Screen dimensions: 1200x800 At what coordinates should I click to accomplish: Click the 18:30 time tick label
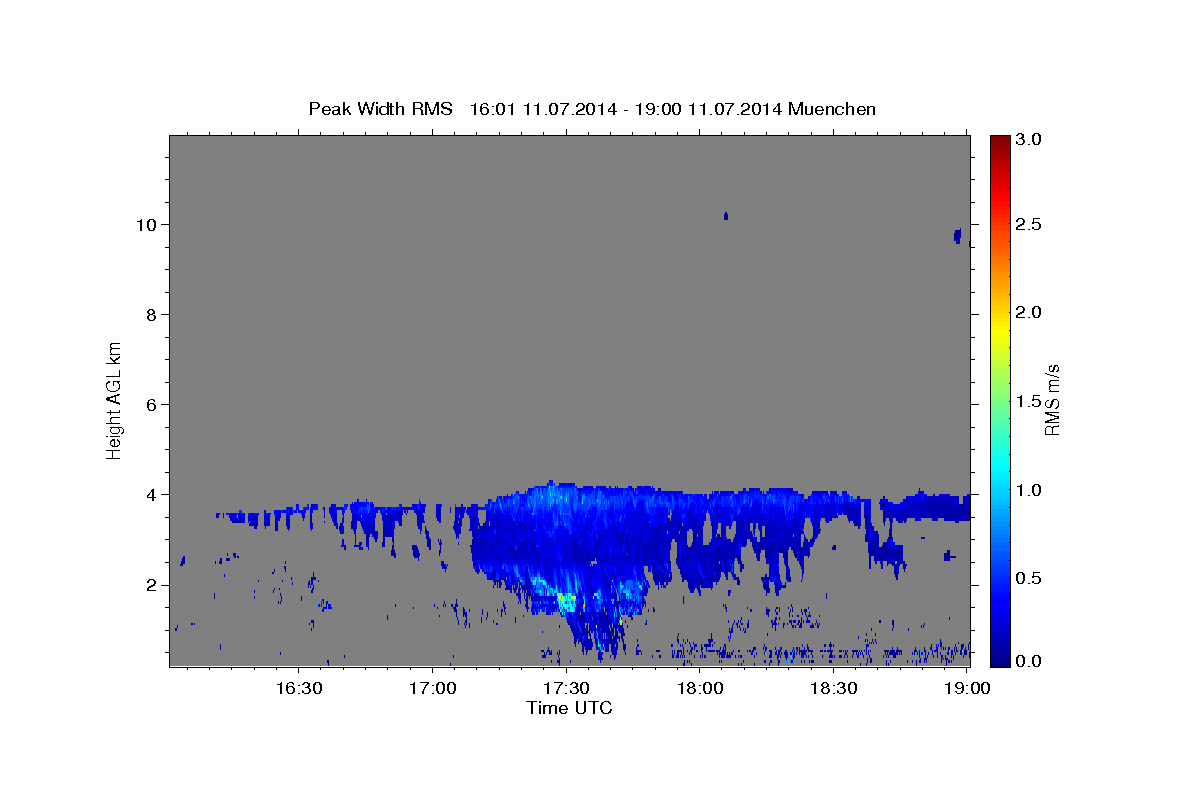pyautogui.click(x=833, y=688)
